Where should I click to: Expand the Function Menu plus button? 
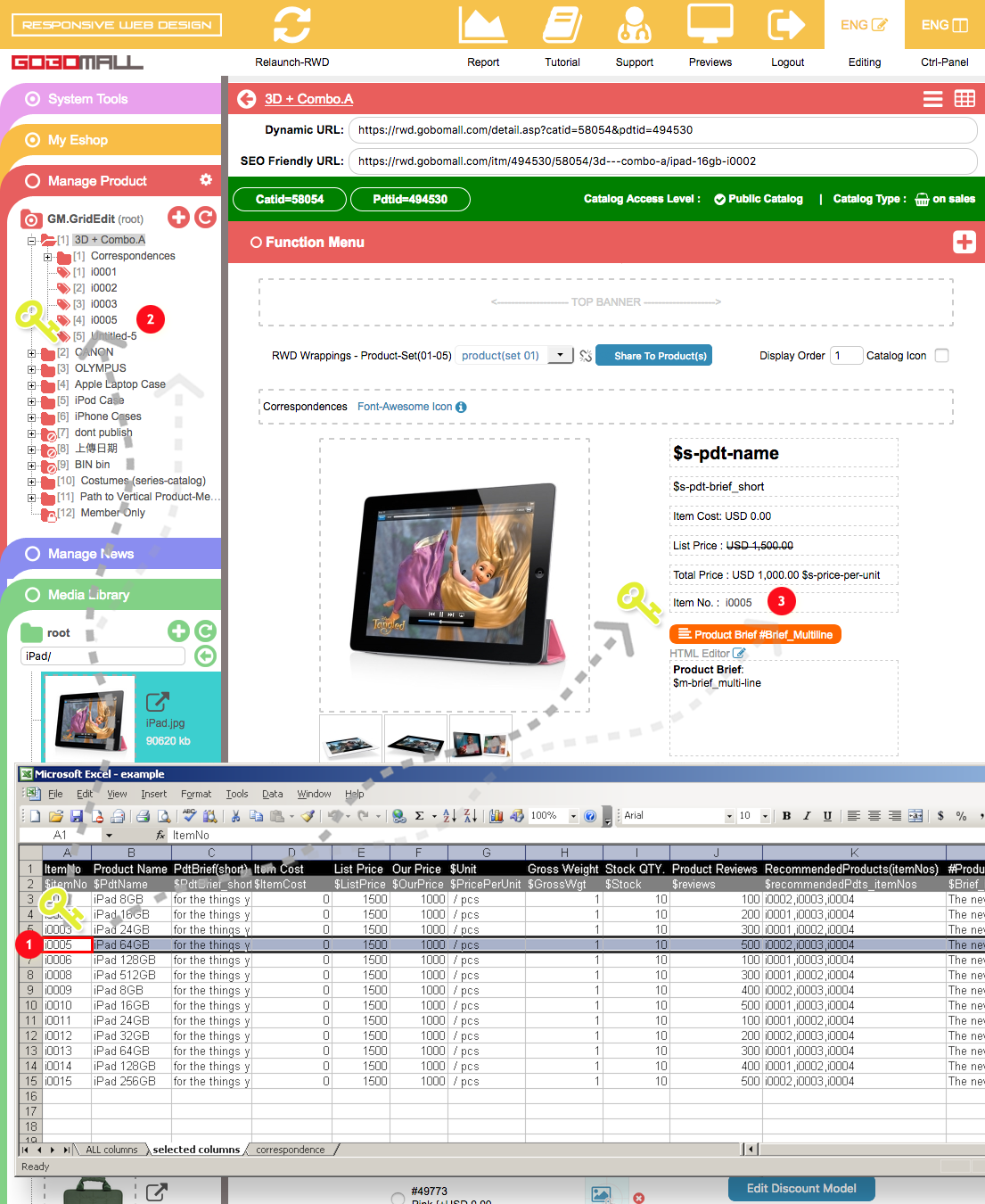964,243
